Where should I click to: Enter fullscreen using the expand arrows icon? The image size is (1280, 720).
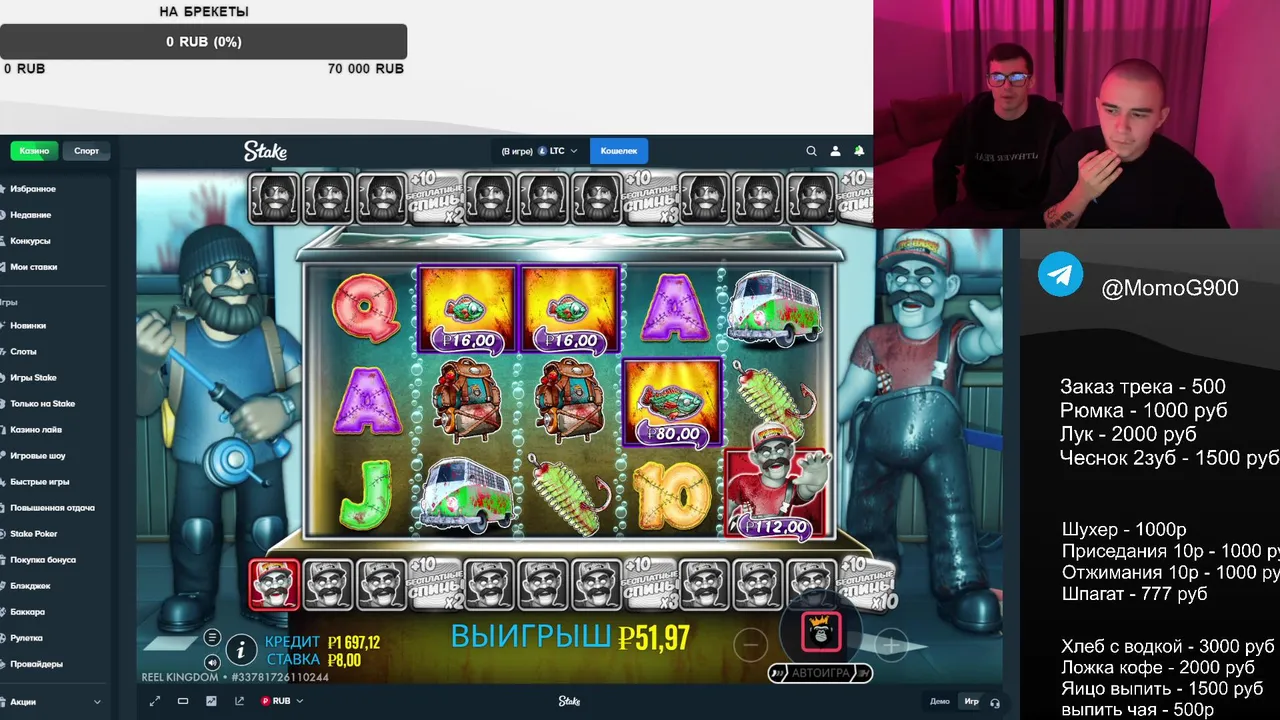155,701
